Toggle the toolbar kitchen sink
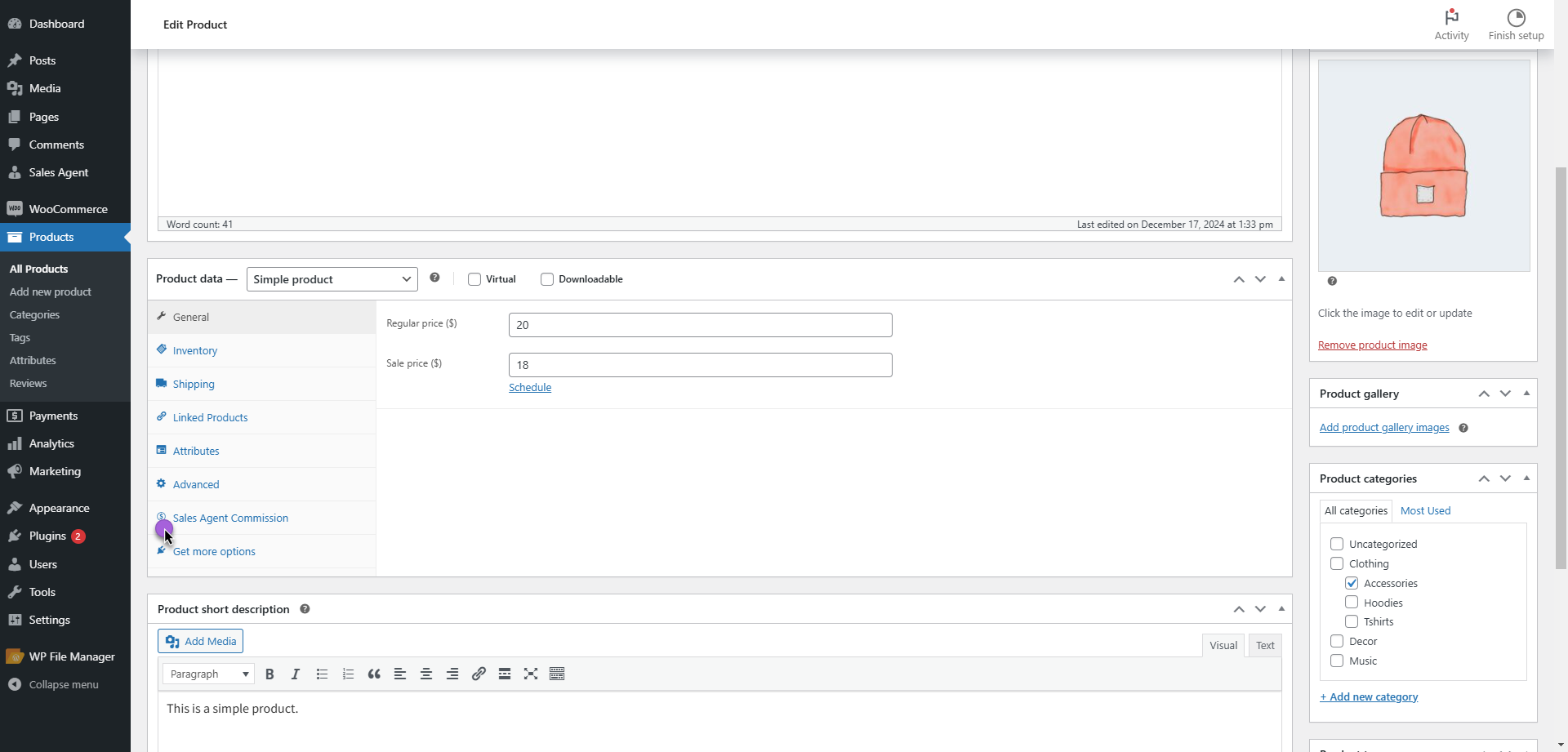This screenshot has width=1568, height=752. (557, 674)
